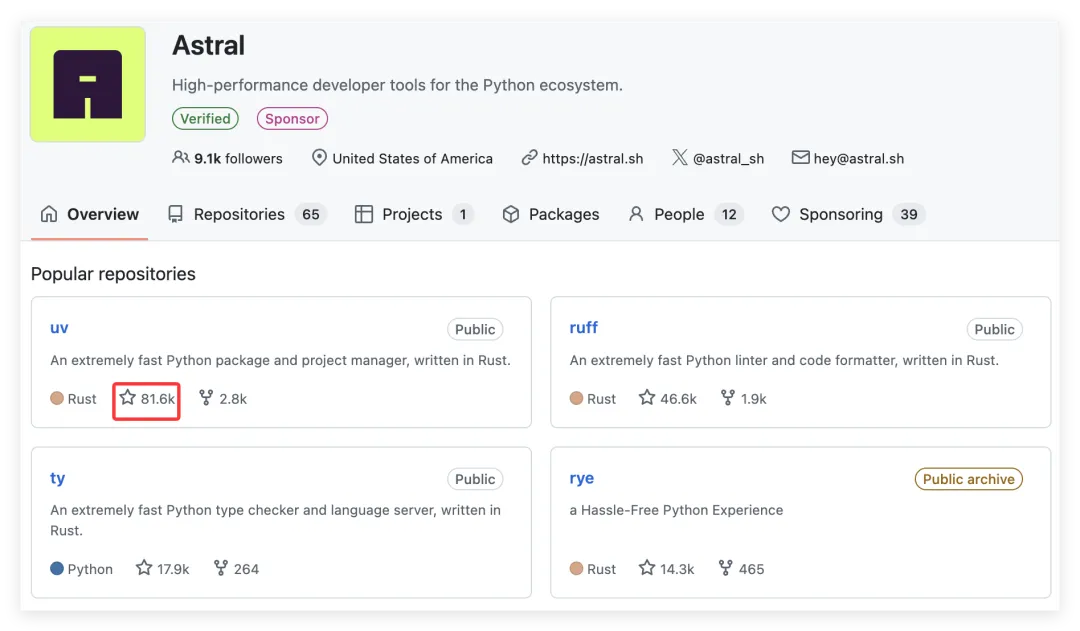Click the Sponsor badge button
Screen dimensions: 1080x631
pyautogui.click(x=292, y=118)
